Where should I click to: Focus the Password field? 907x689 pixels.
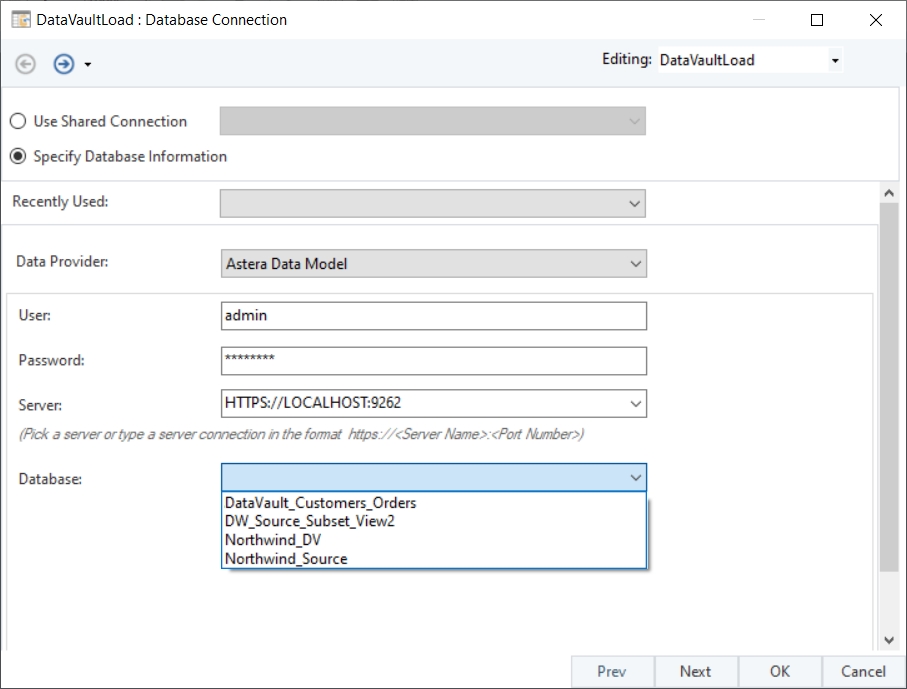pos(433,360)
